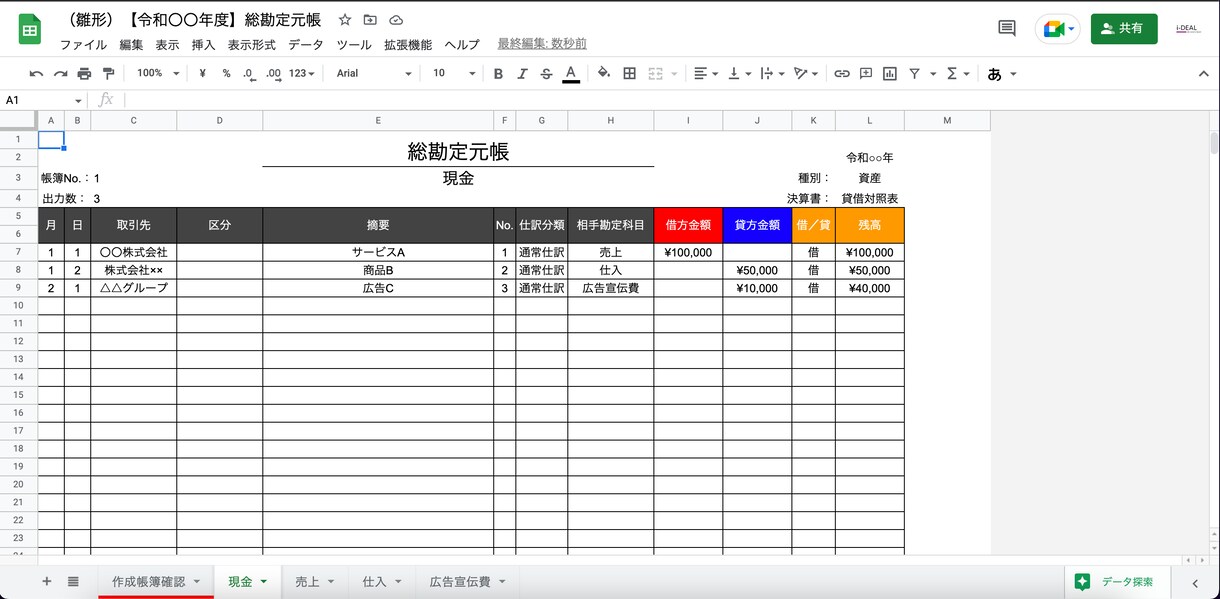Insert a chart

click(x=890, y=73)
